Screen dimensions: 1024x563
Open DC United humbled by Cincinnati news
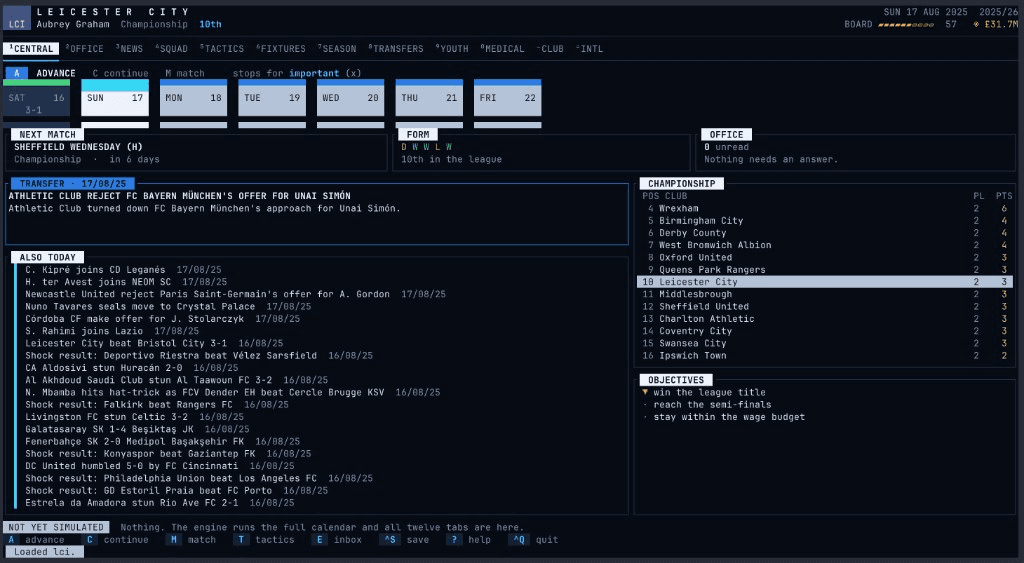[x=160, y=466]
